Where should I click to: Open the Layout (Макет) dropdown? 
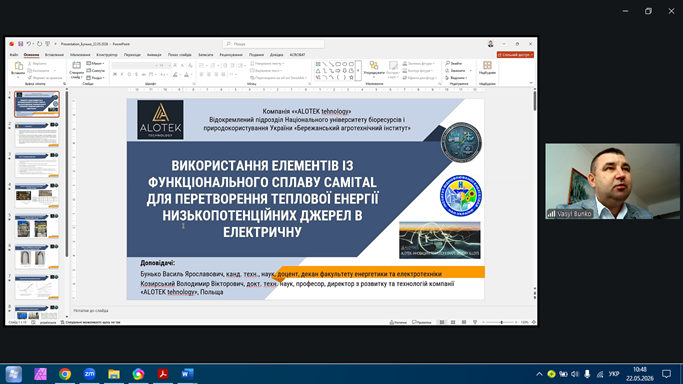pos(95,63)
